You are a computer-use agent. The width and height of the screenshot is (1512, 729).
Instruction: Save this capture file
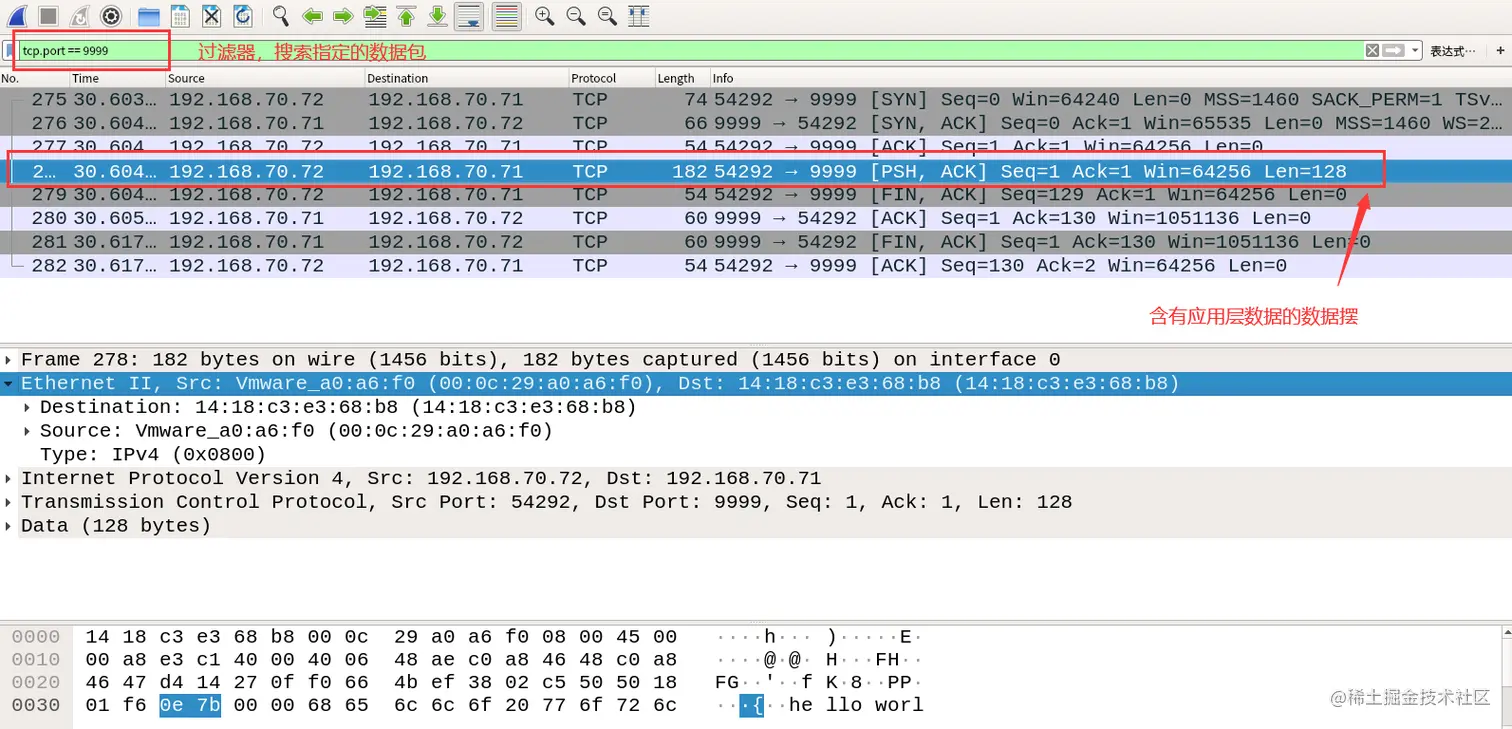click(x=180, y=16)
